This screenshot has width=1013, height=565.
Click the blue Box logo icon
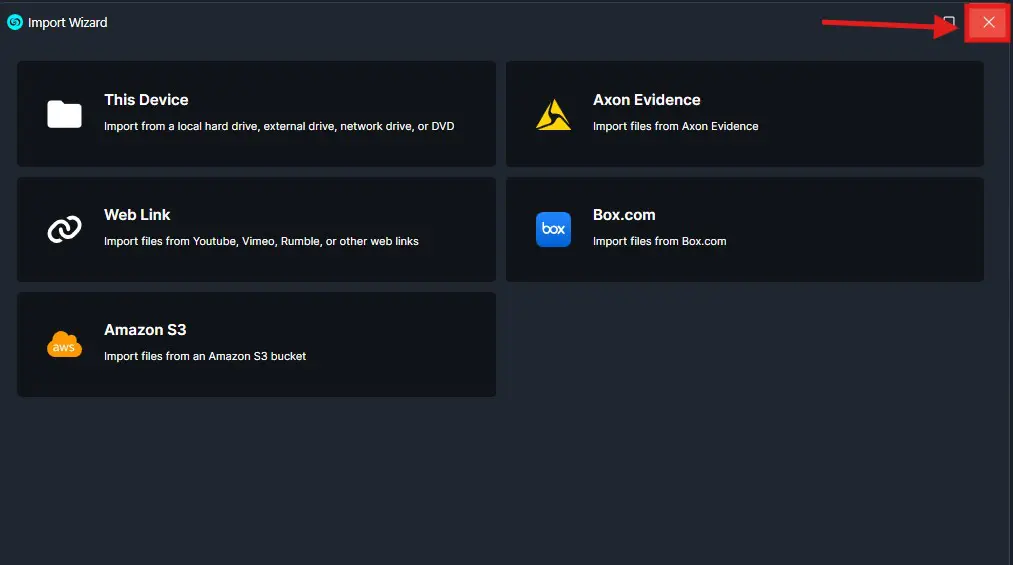(x=553, y=229)
